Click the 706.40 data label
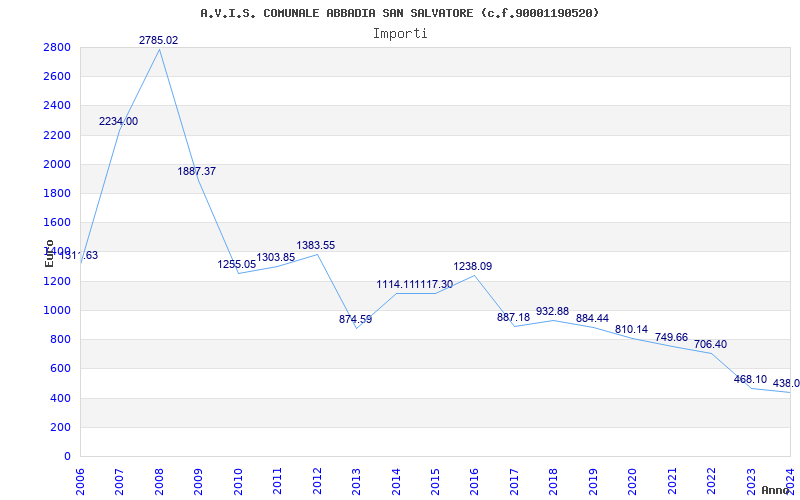Image resolution: width=800 pixels, height=500 pixels. [710, 344]
